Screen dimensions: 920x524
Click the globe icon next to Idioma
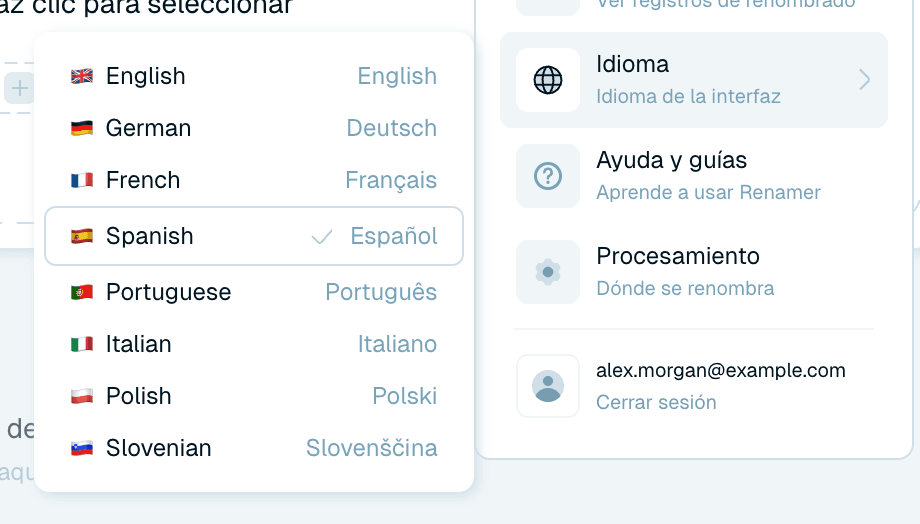548,80
